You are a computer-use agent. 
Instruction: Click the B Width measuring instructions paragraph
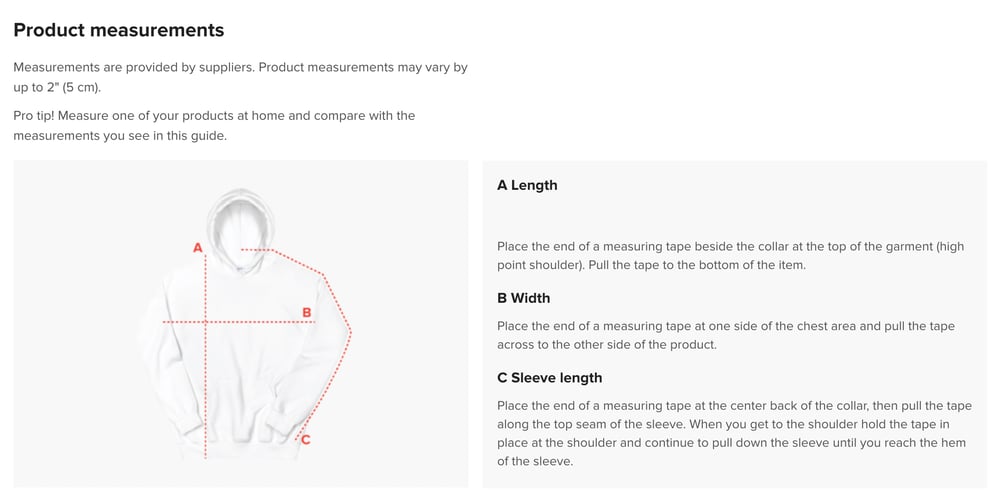[x=725, y=335]
